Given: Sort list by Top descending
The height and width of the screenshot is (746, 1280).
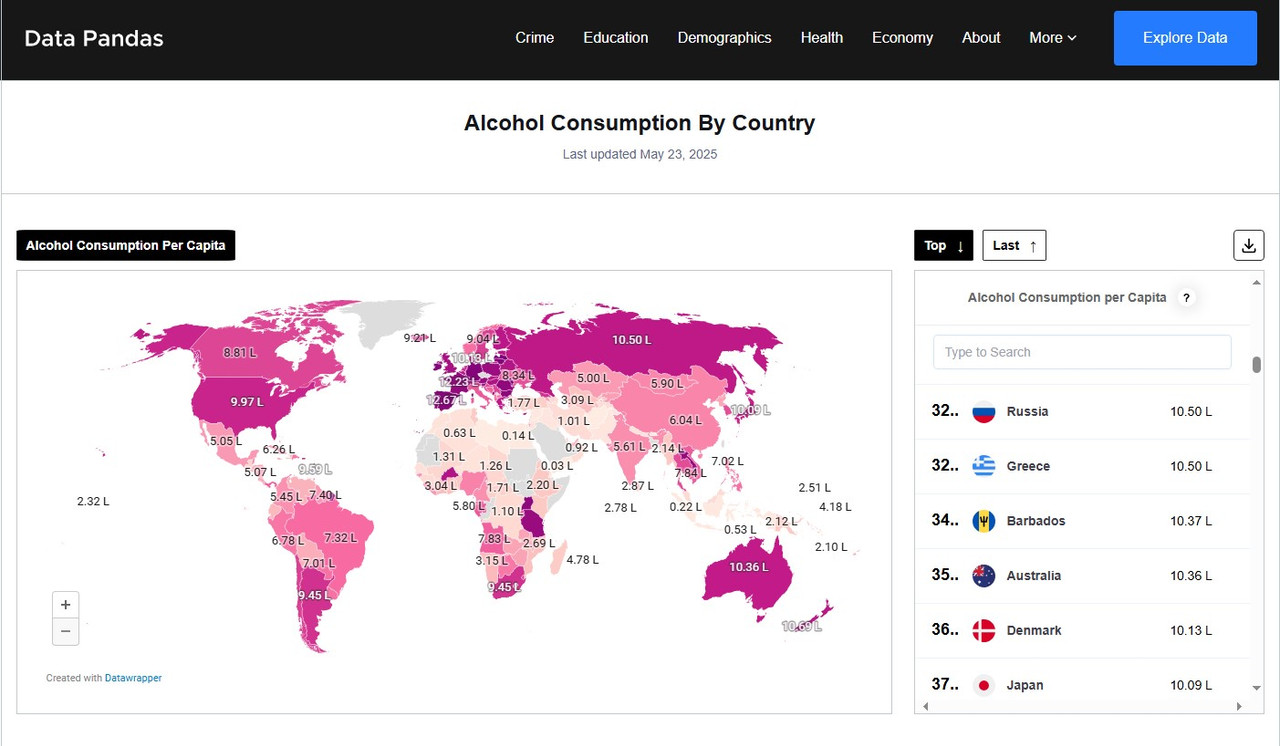Looking at the screenshot, I should [x=944, y=245].
